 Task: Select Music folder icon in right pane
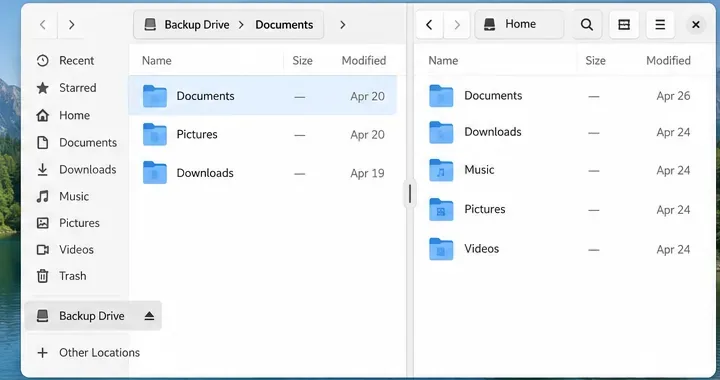click(x=441, y=170)
